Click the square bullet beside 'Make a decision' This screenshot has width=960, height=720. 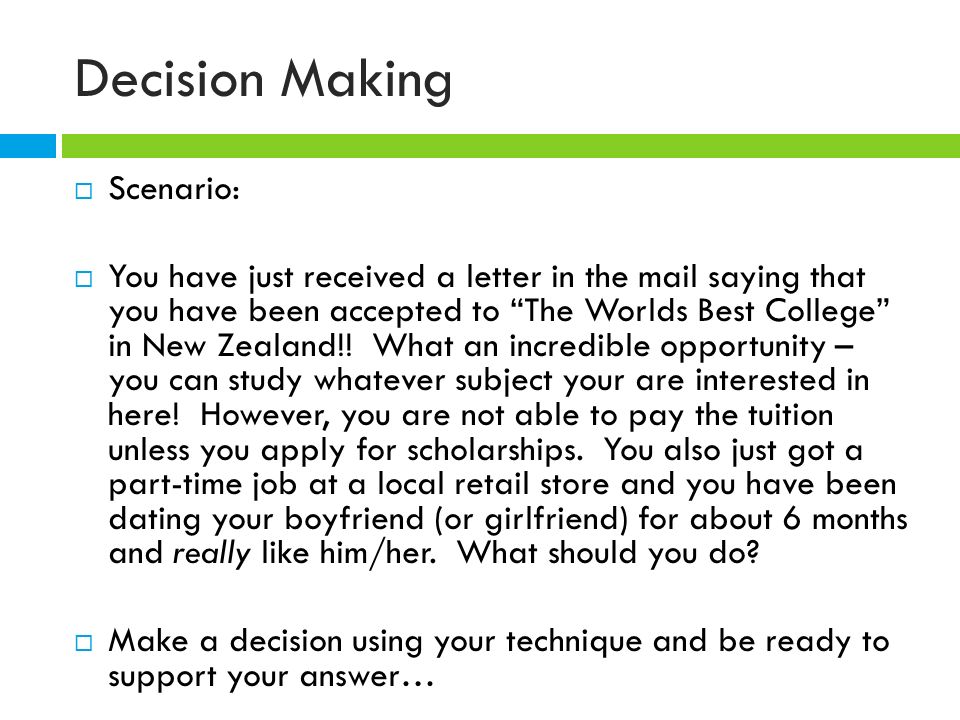tap(84, 643)
